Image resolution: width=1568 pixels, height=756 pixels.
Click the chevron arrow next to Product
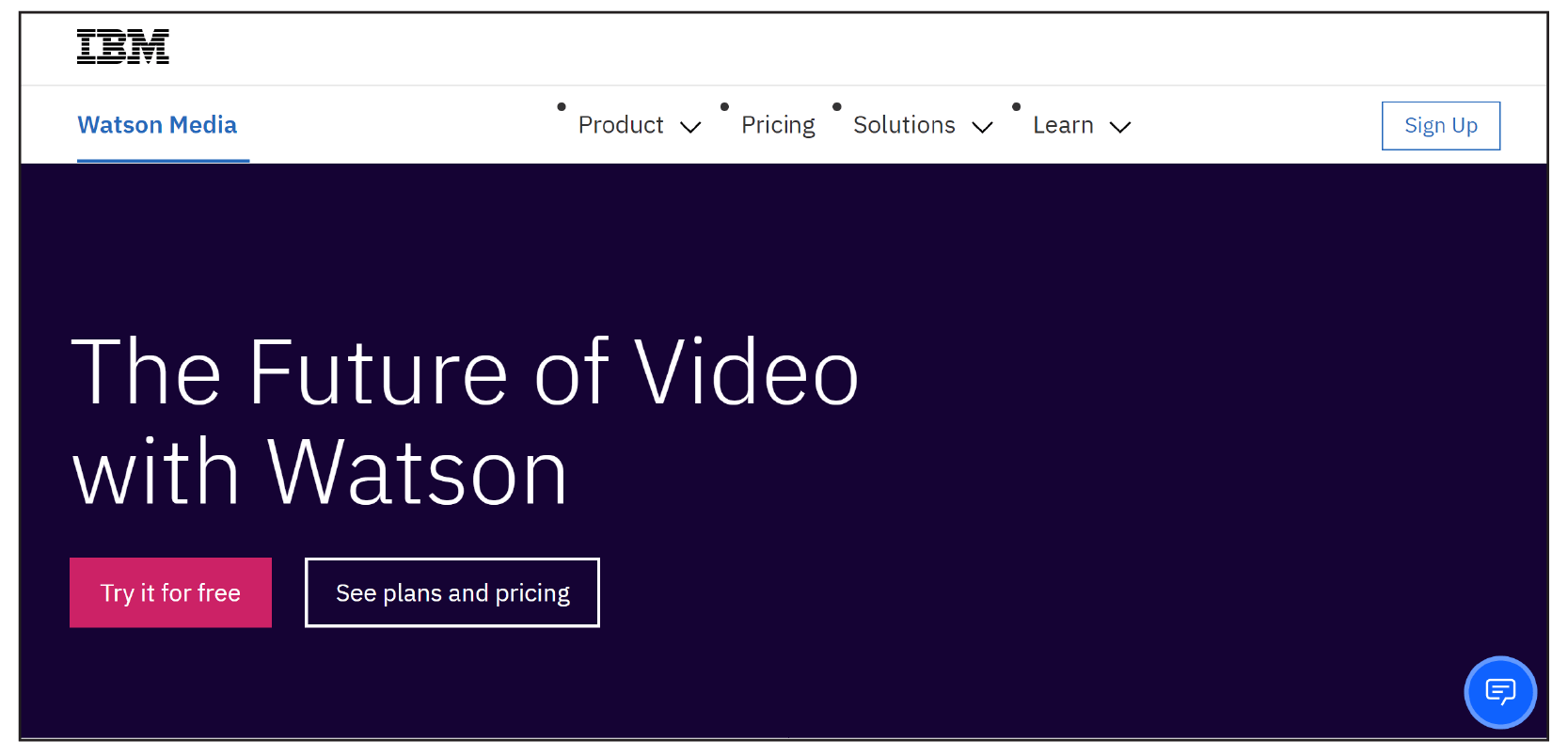click(x=691, y=127)
